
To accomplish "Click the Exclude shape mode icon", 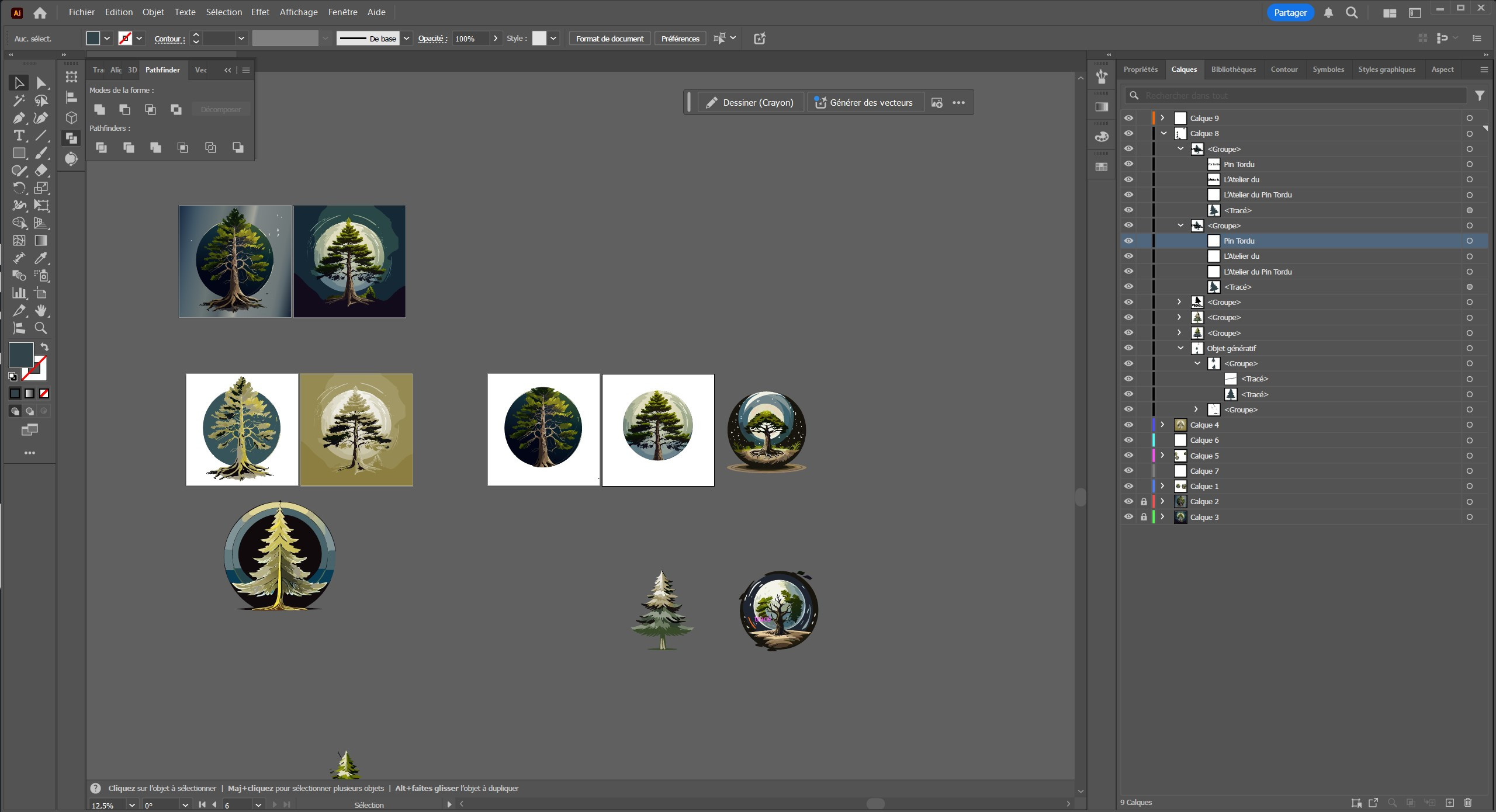I will pos(176,109).
